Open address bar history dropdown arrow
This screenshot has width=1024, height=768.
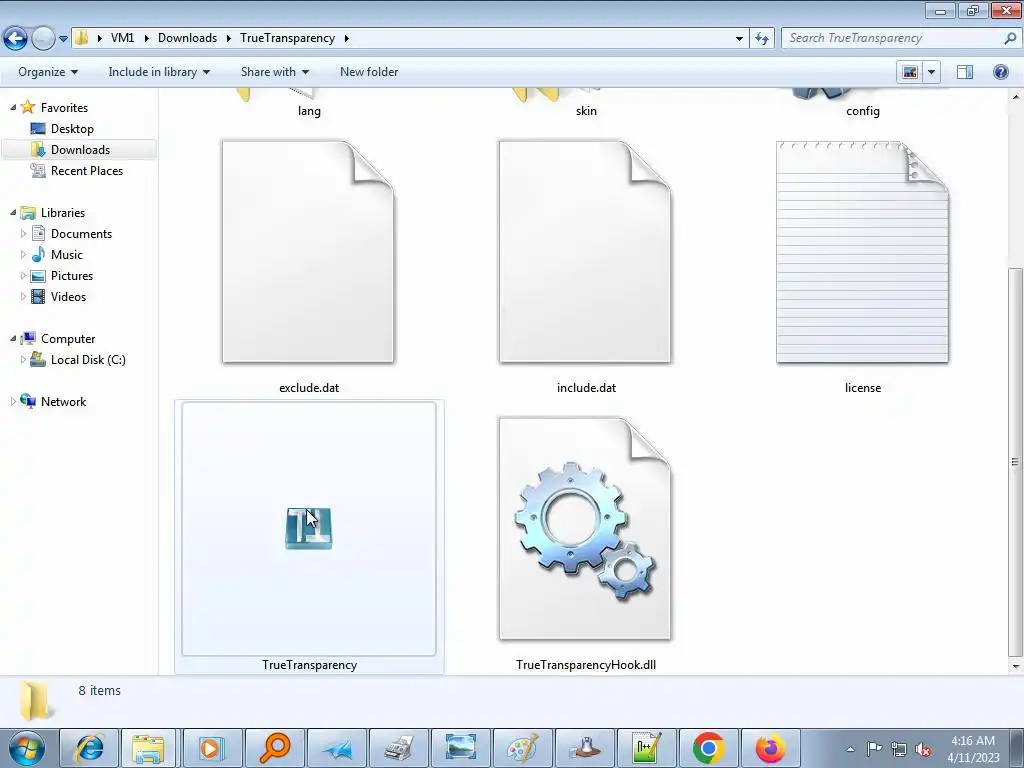(x=739, y=39)
